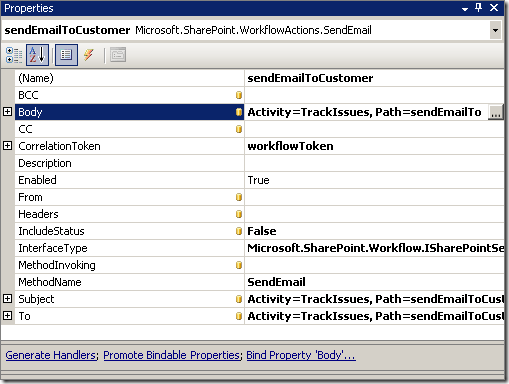
Task: Open the object selector dropdown for sendEmailToCustomer
Action: (495, 30)
